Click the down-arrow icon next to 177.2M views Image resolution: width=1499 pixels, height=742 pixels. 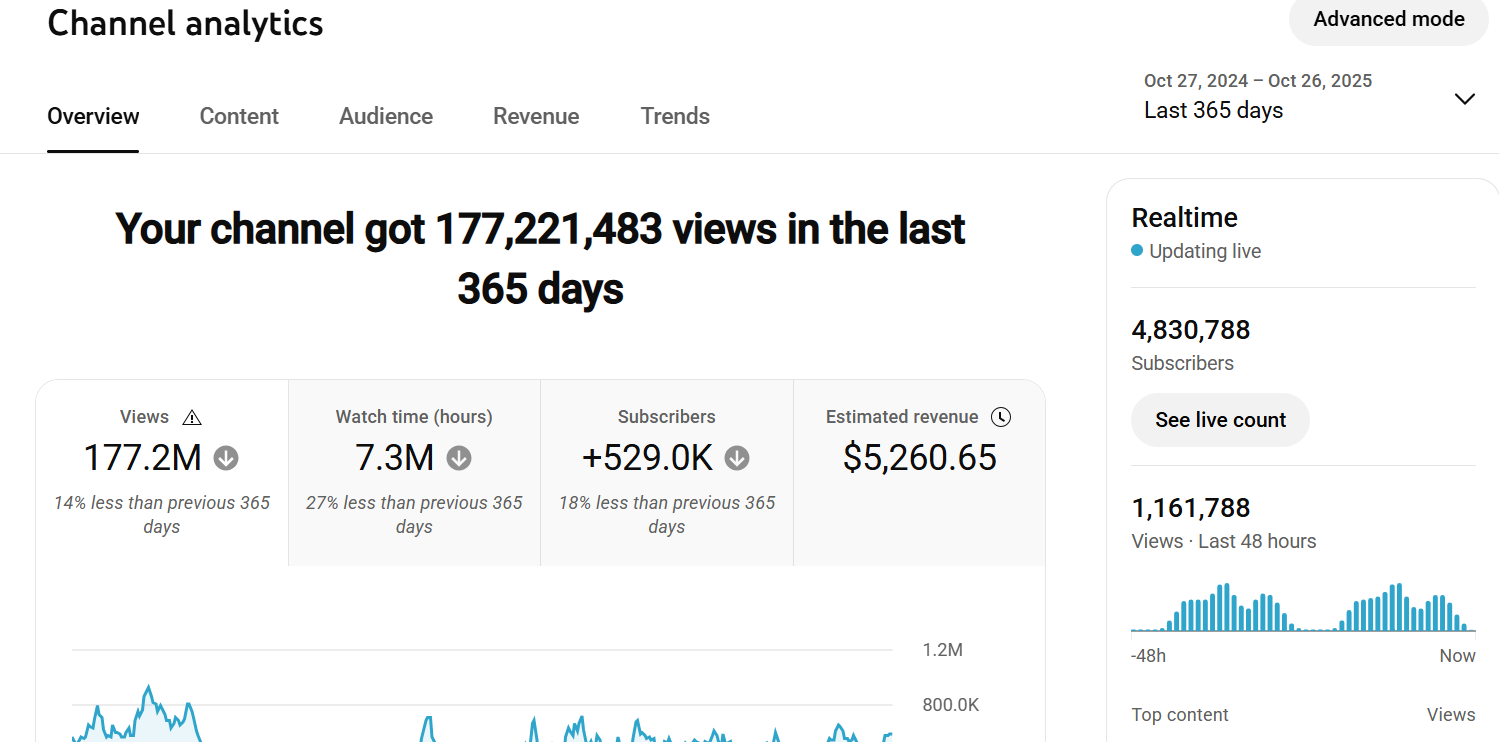(x=226, y=458)
